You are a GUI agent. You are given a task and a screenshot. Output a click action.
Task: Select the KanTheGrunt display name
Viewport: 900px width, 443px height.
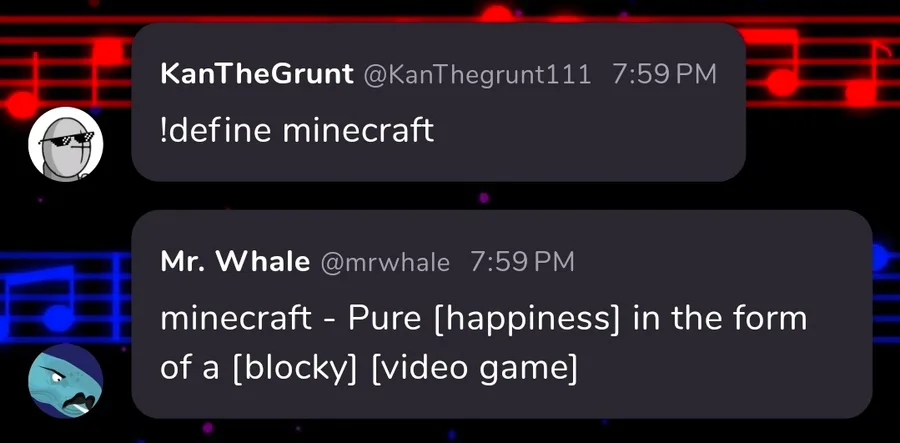tap(257, 74)
